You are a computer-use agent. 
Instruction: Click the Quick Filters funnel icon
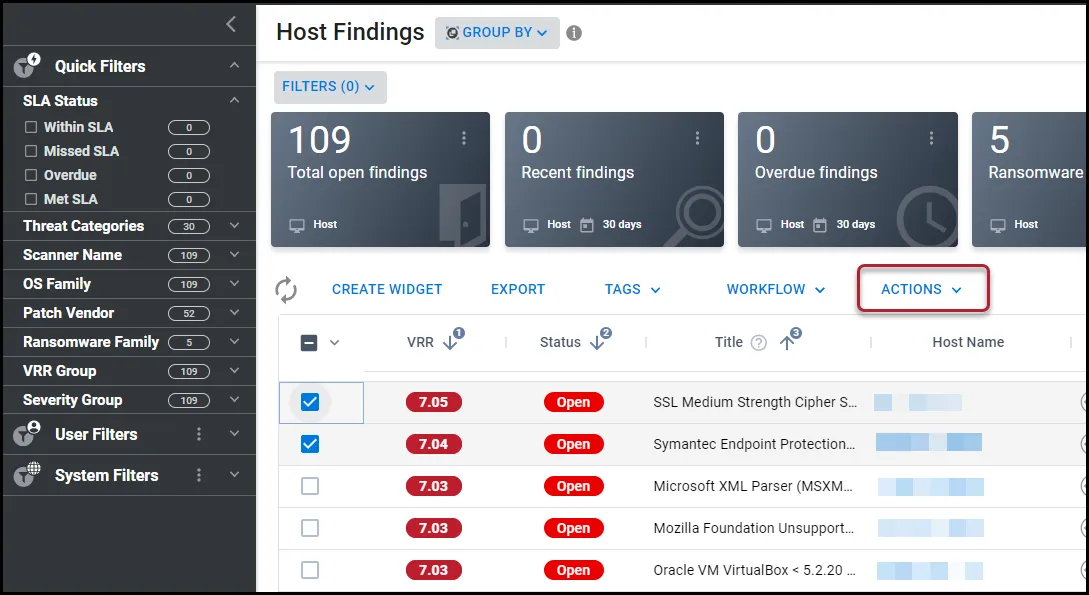tap(27, 66)
